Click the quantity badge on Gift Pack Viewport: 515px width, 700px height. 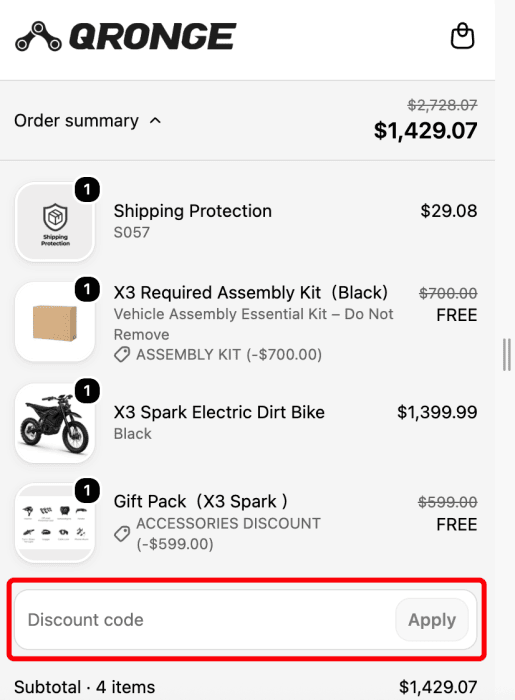(x=87, y=491)
